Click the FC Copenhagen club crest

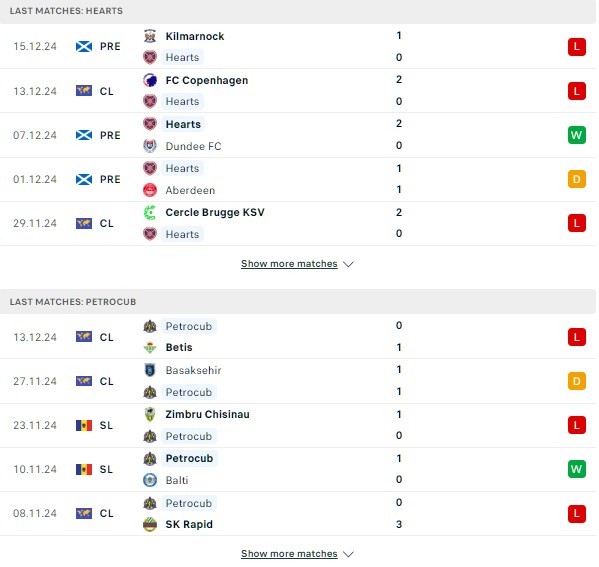[150, 80]
